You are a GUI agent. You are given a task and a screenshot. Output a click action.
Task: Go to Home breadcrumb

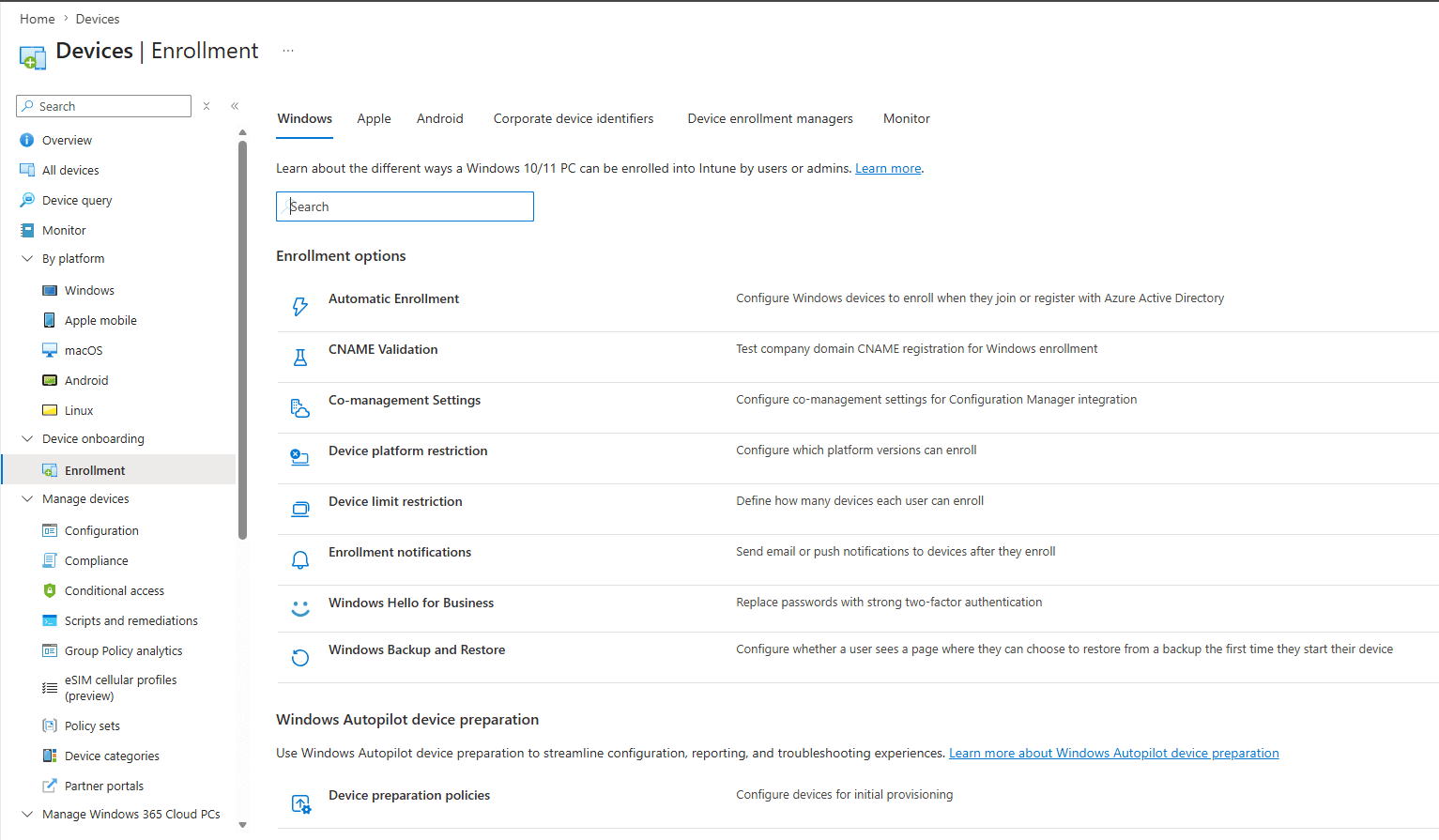[38, 19]
